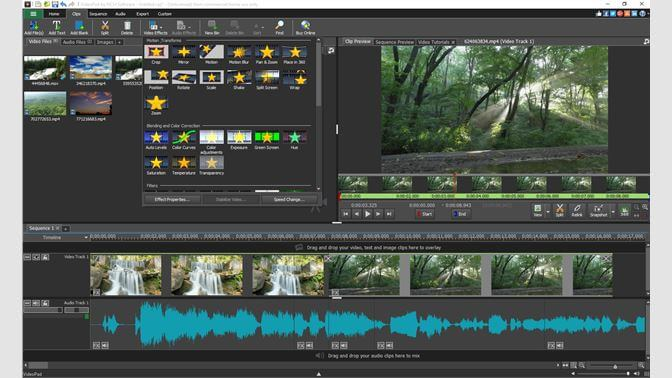This screenshot has width=672, height=378.
Task: Select the Crop effect
Action: [x=156, y=54]
